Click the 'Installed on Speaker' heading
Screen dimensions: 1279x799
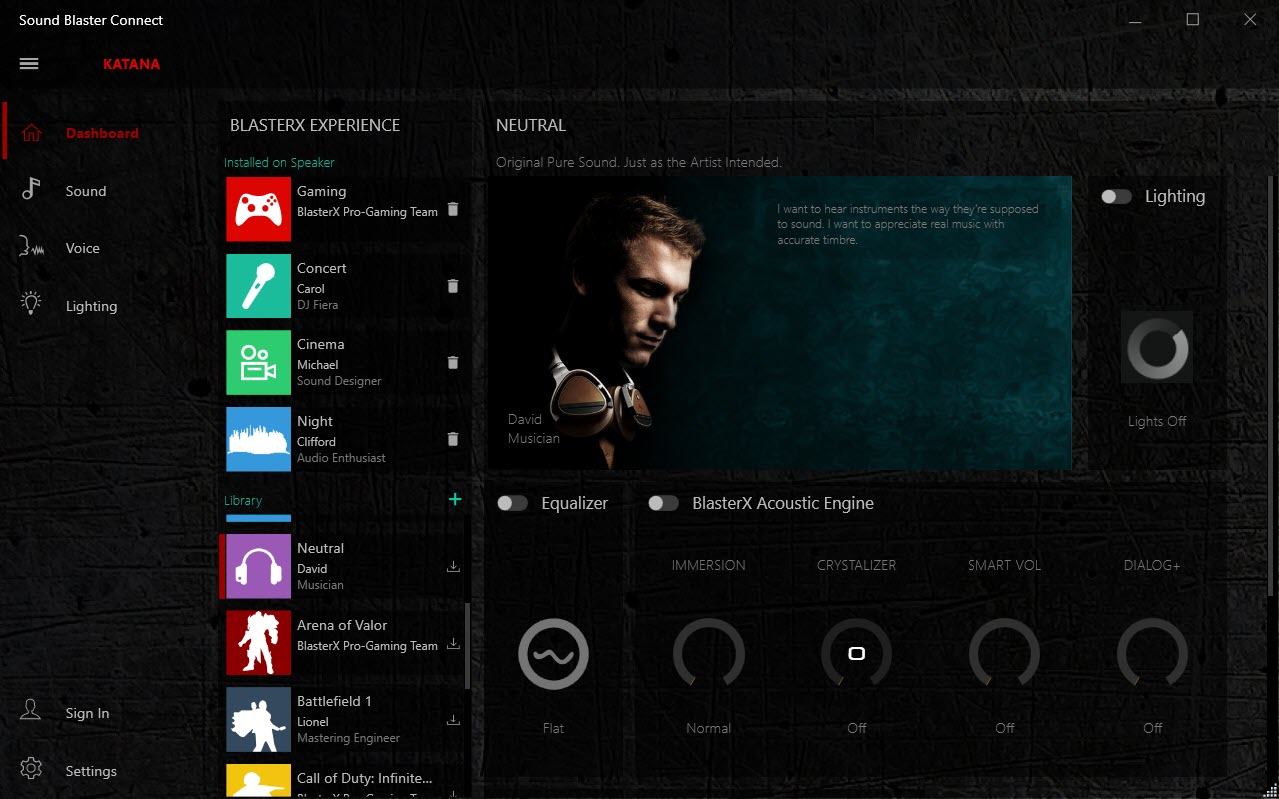coord(279,162)
